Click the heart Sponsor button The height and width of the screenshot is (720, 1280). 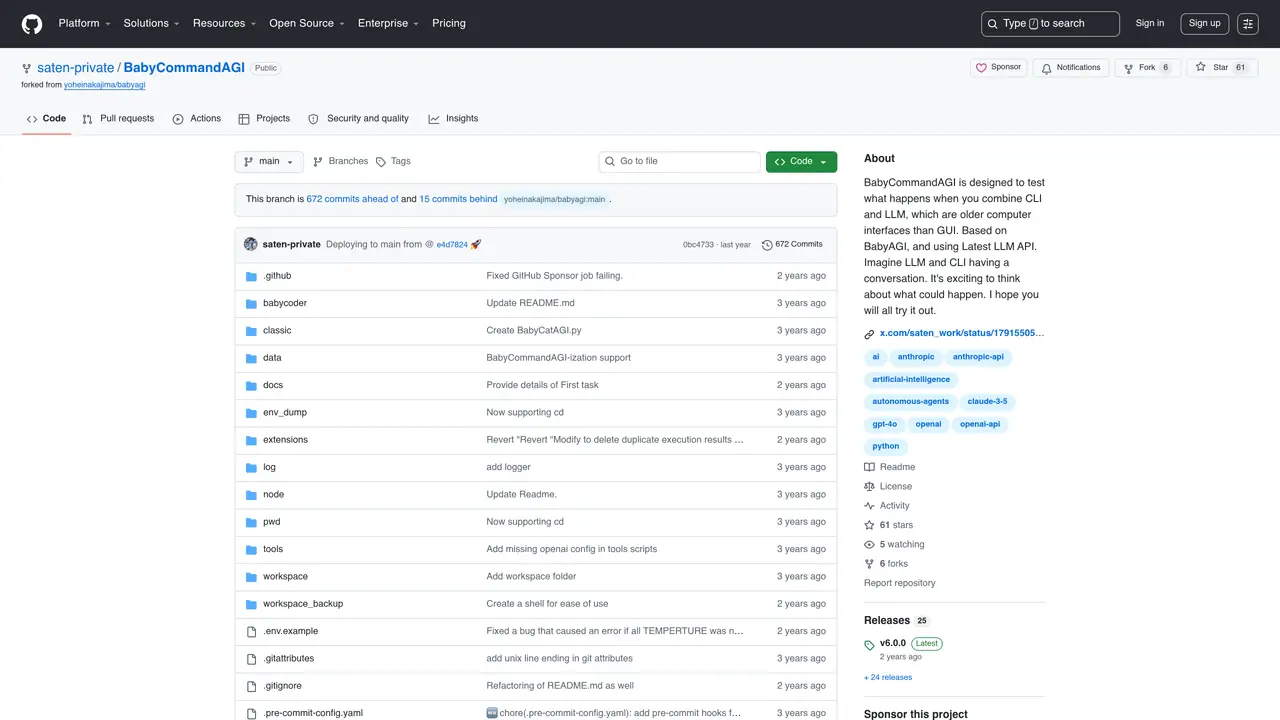click(998, 68)
